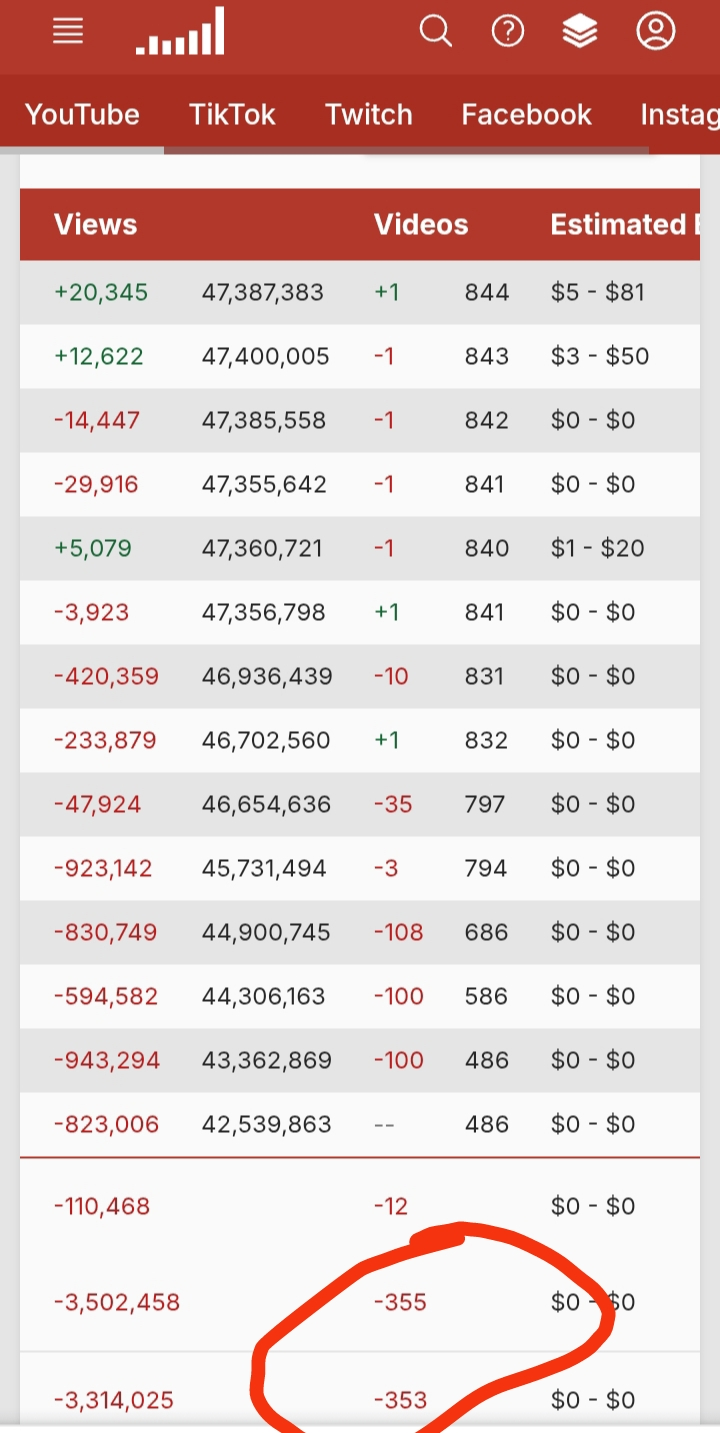This screenshot has width=720, height=1433.
Task: Select the $5 - $81 earnings cell
Action: (x=598, y=292)
